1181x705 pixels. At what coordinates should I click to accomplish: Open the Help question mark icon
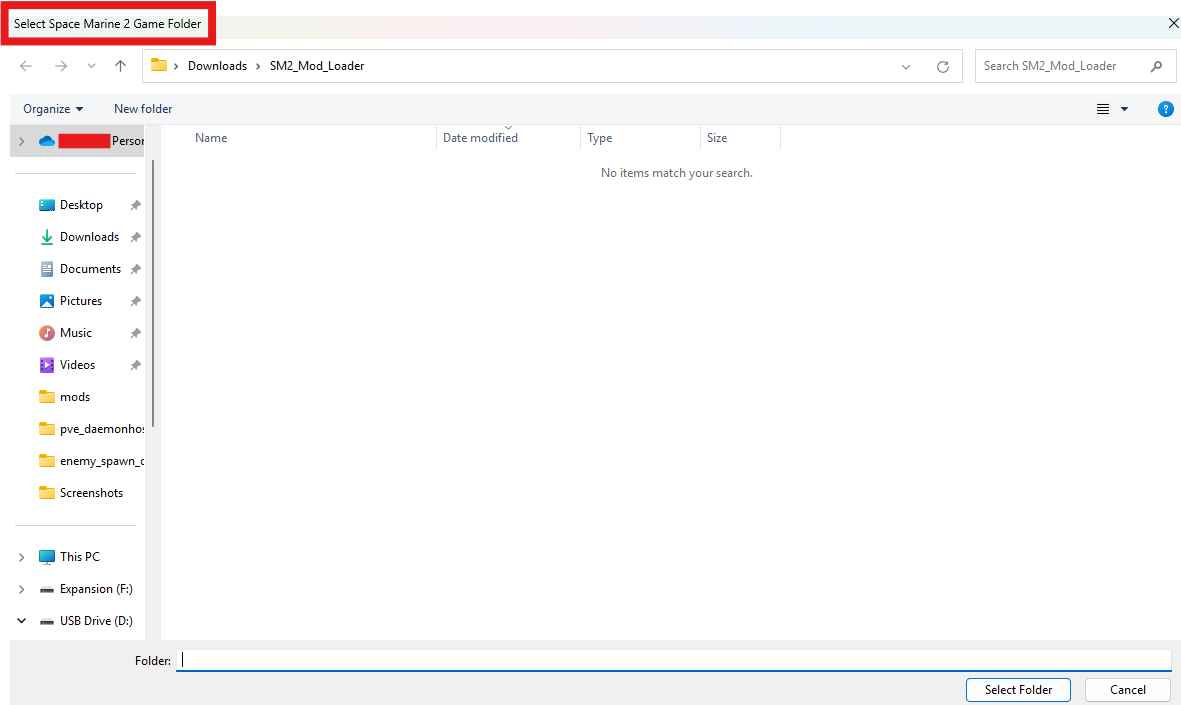tap(1165, 109)
